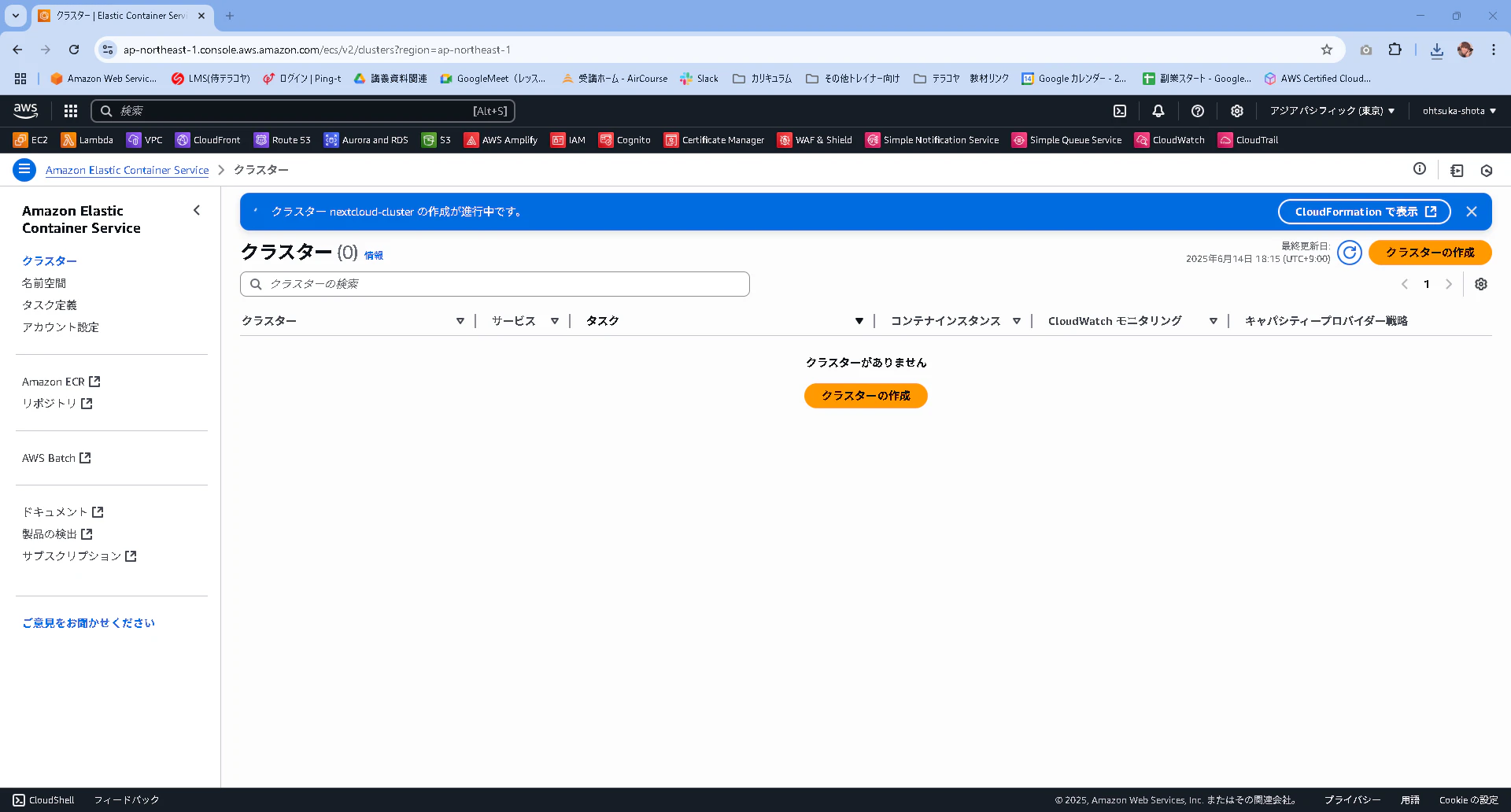Open the CloudWatch shortcut
The height and width of the screenshot is (812, 1511).
click(1169, 140)
